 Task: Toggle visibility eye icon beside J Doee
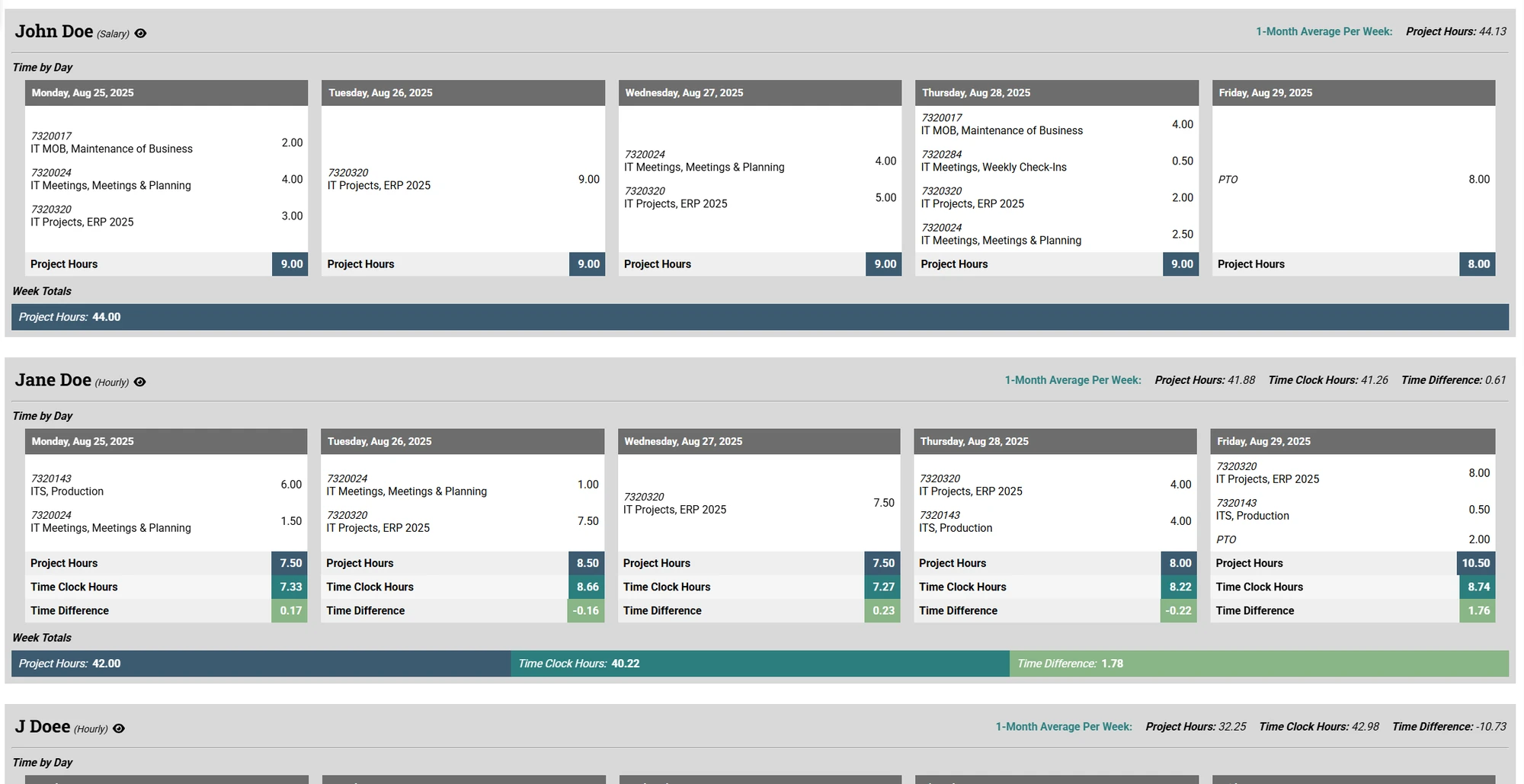119,729
